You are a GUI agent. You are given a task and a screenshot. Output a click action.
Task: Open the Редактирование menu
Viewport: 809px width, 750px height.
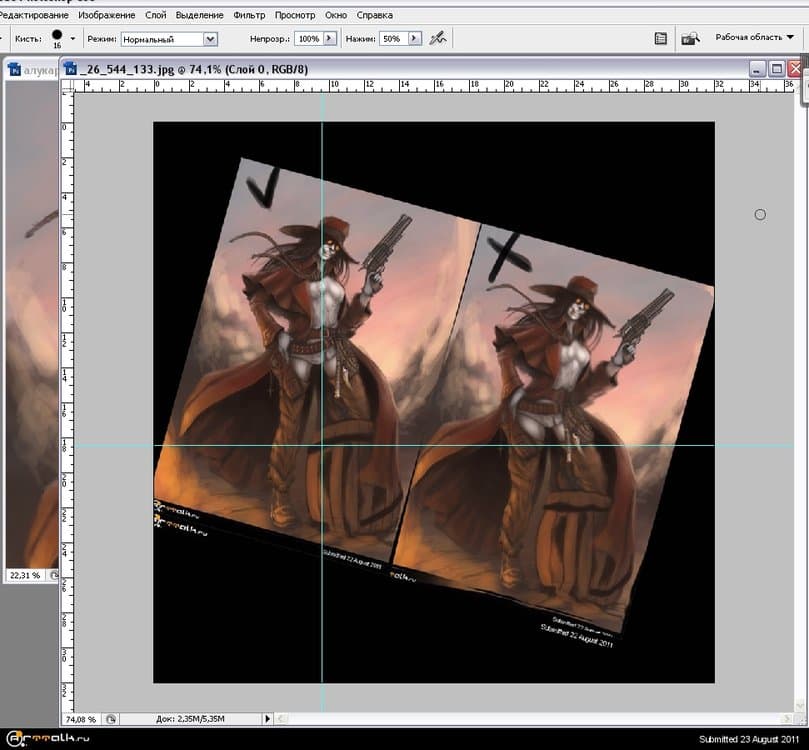pyautogui.click(x=34, y=15)
